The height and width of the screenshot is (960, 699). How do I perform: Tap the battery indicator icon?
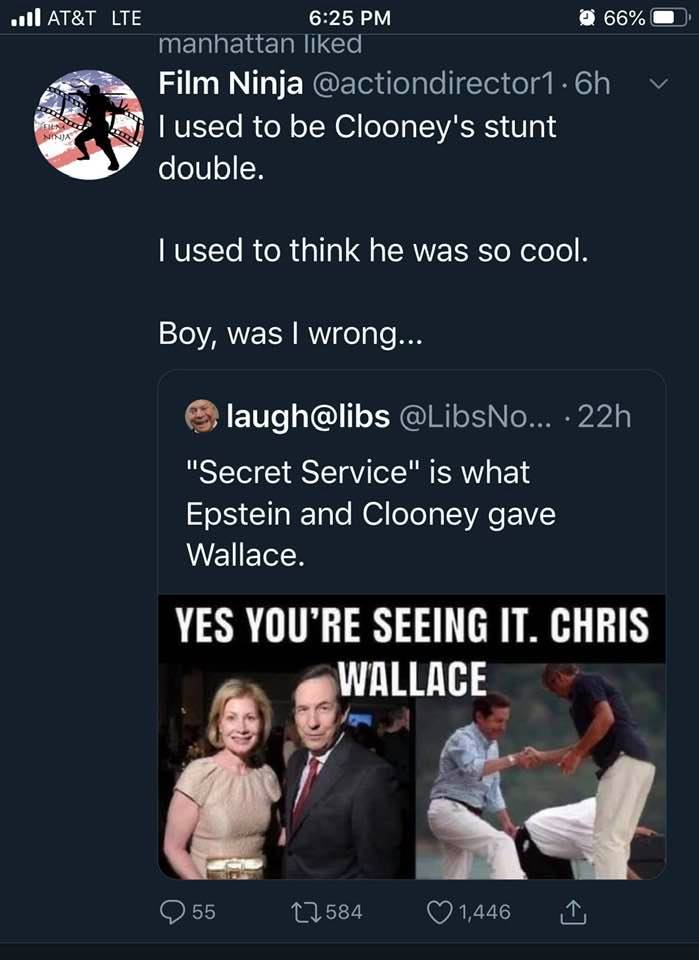click(x=667, y=18)
